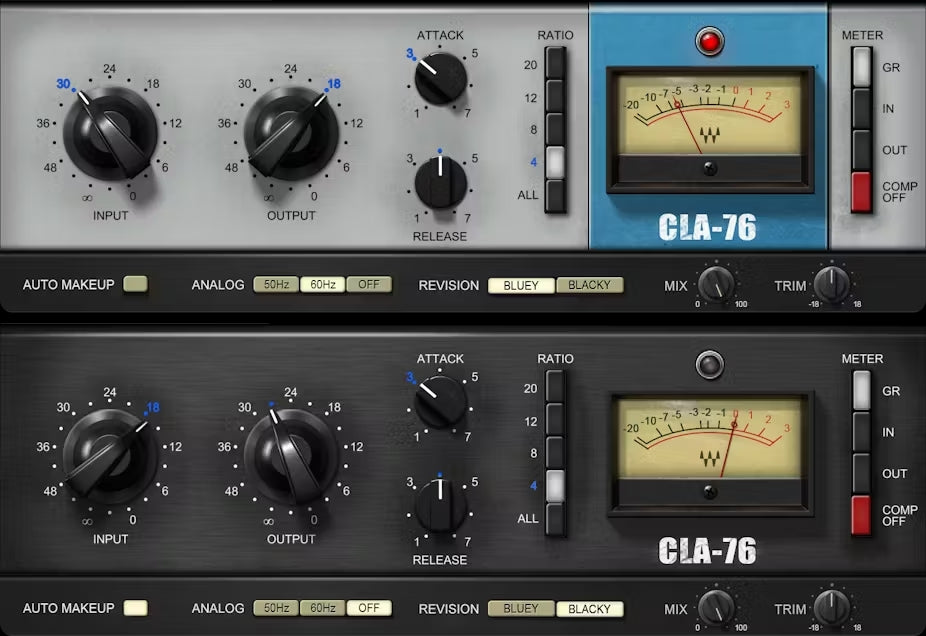Click the Output knob on the Blacky unit
The image size is (926, 636).
coord(290,456)
